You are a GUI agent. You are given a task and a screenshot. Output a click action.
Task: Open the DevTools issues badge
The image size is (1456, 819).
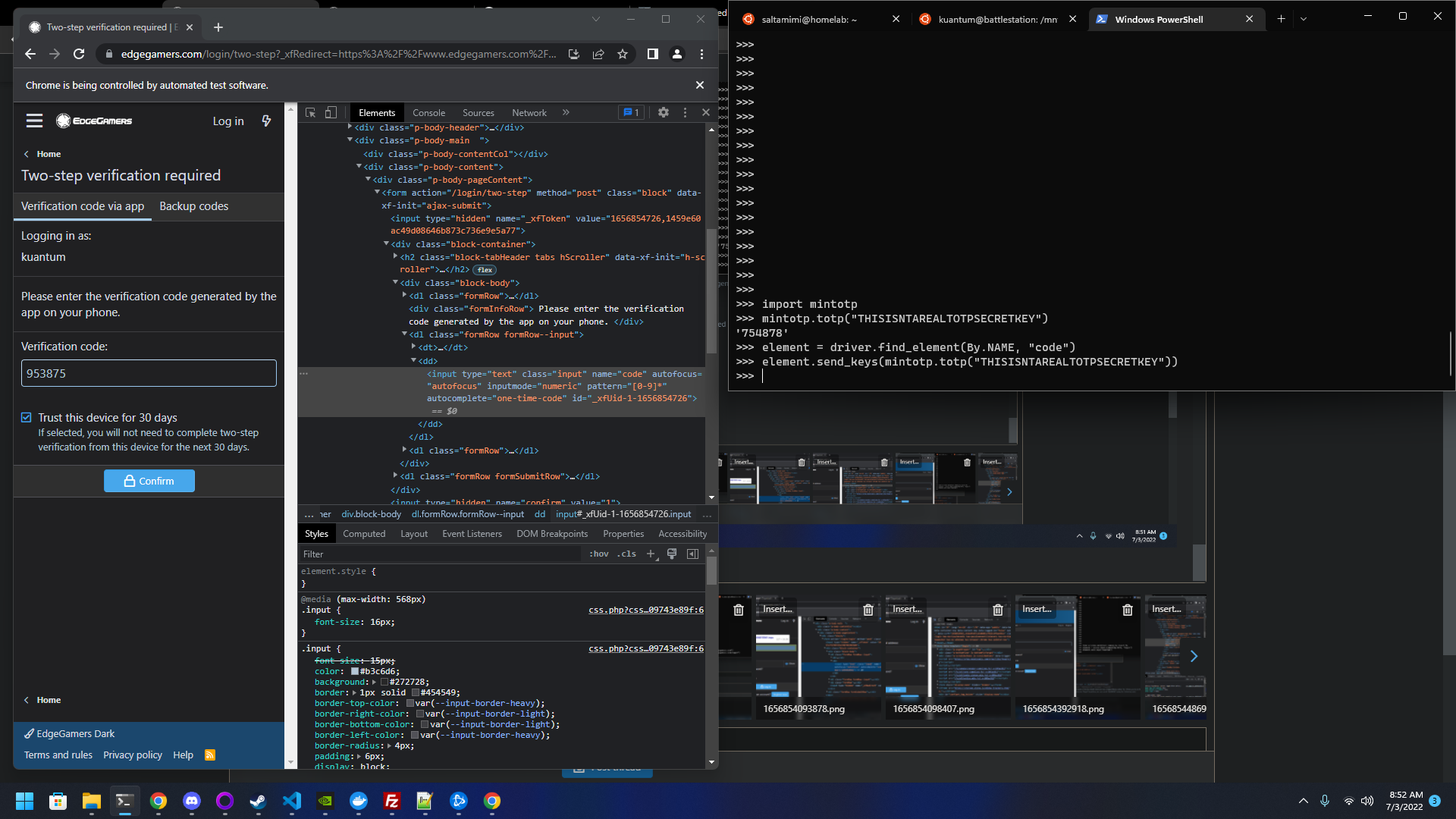(x=631, y=112)
